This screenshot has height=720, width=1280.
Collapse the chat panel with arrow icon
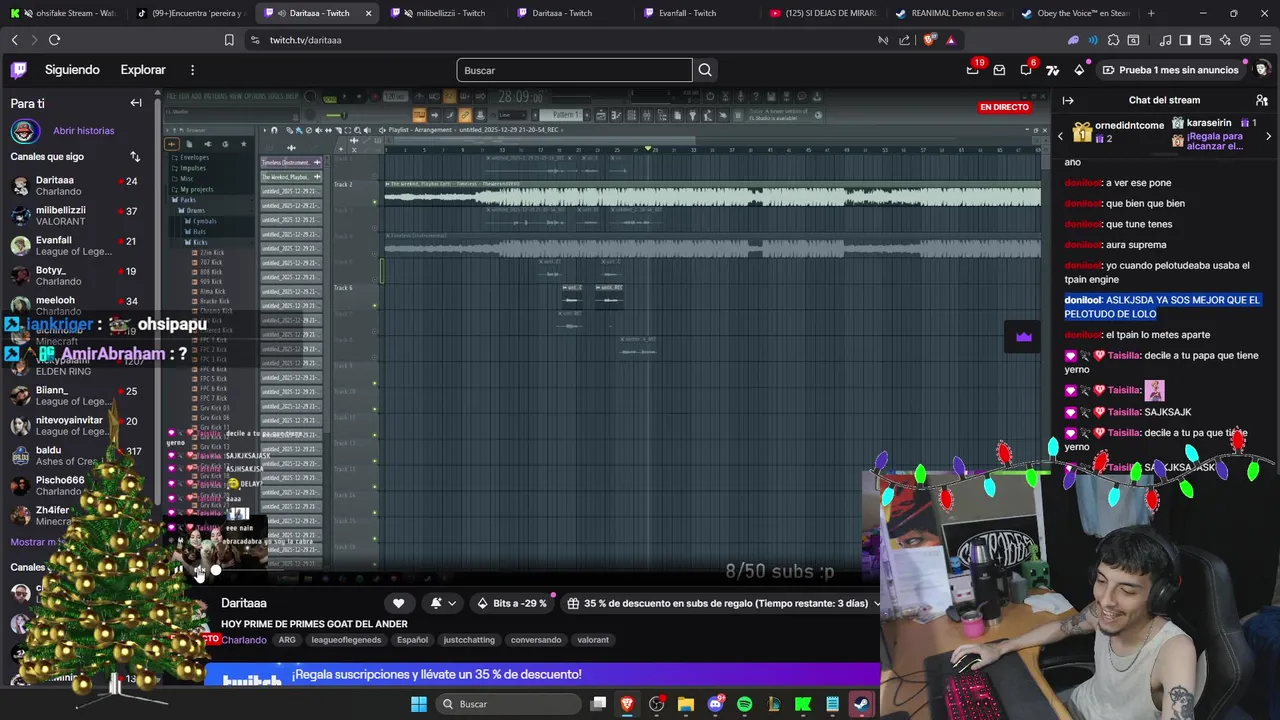click(x=1068, y=100)
